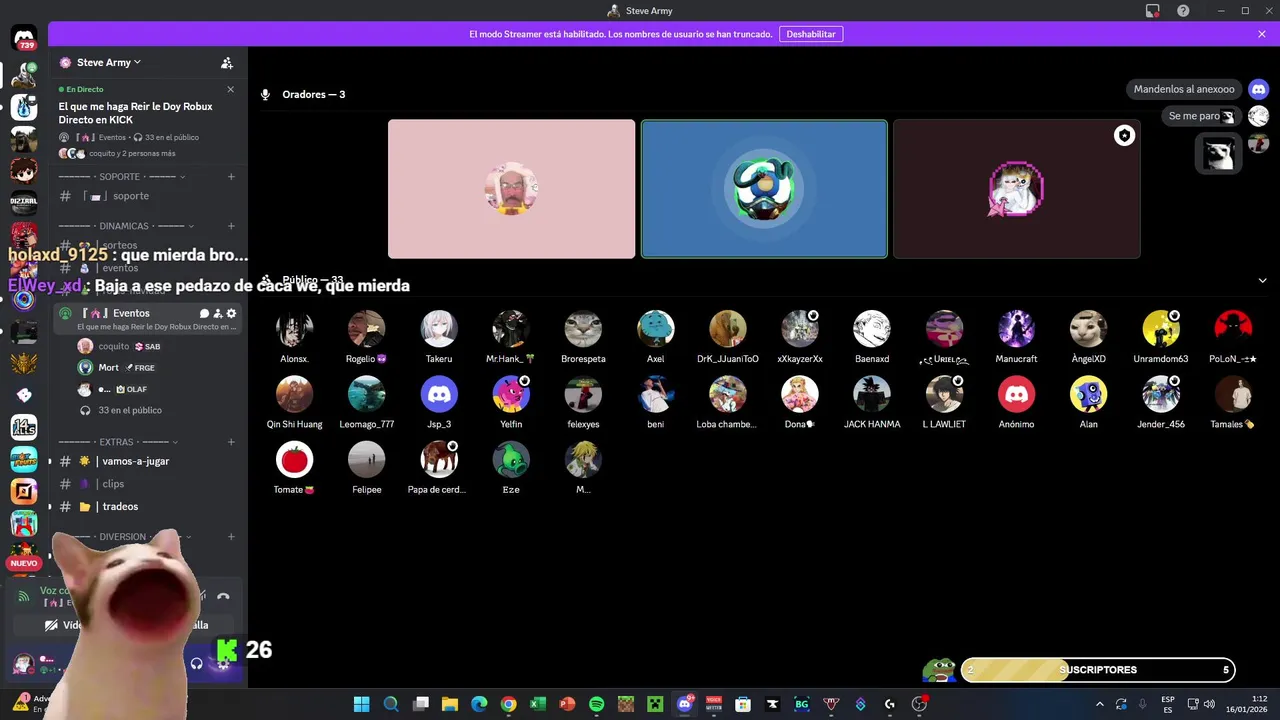Open the Mandenlos al anexooo chat message
This screenshot has height=720, width=1280.
pyautogui.click(x=1184, y=89)
